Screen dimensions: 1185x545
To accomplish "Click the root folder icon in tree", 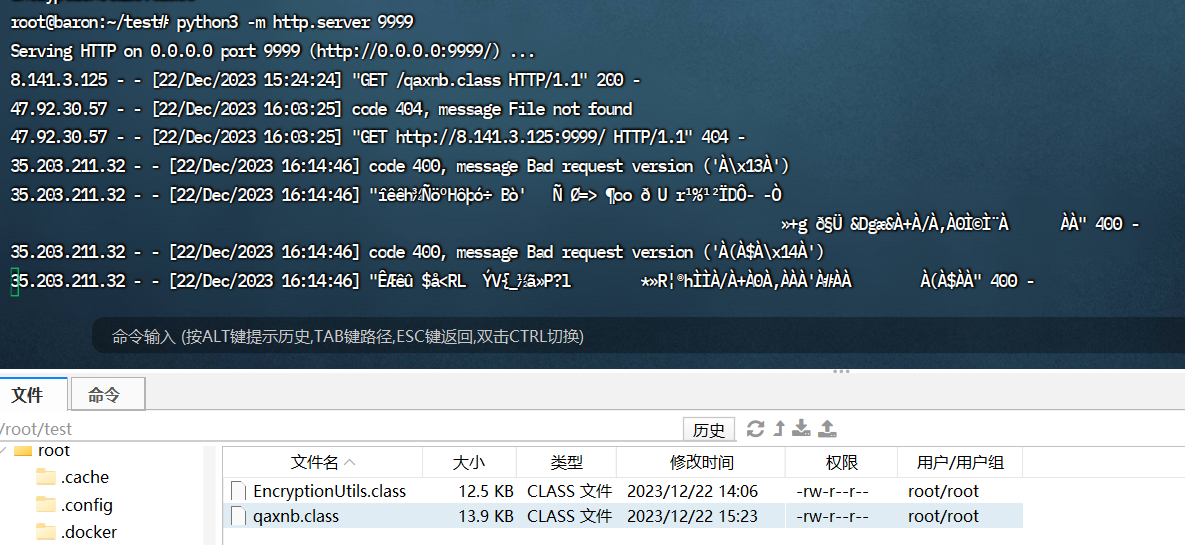I will click(x=23, y=451).
